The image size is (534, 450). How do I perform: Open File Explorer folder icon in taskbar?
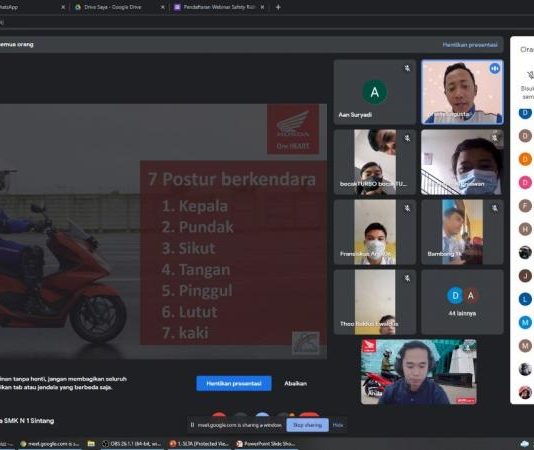tap(91, 444)
